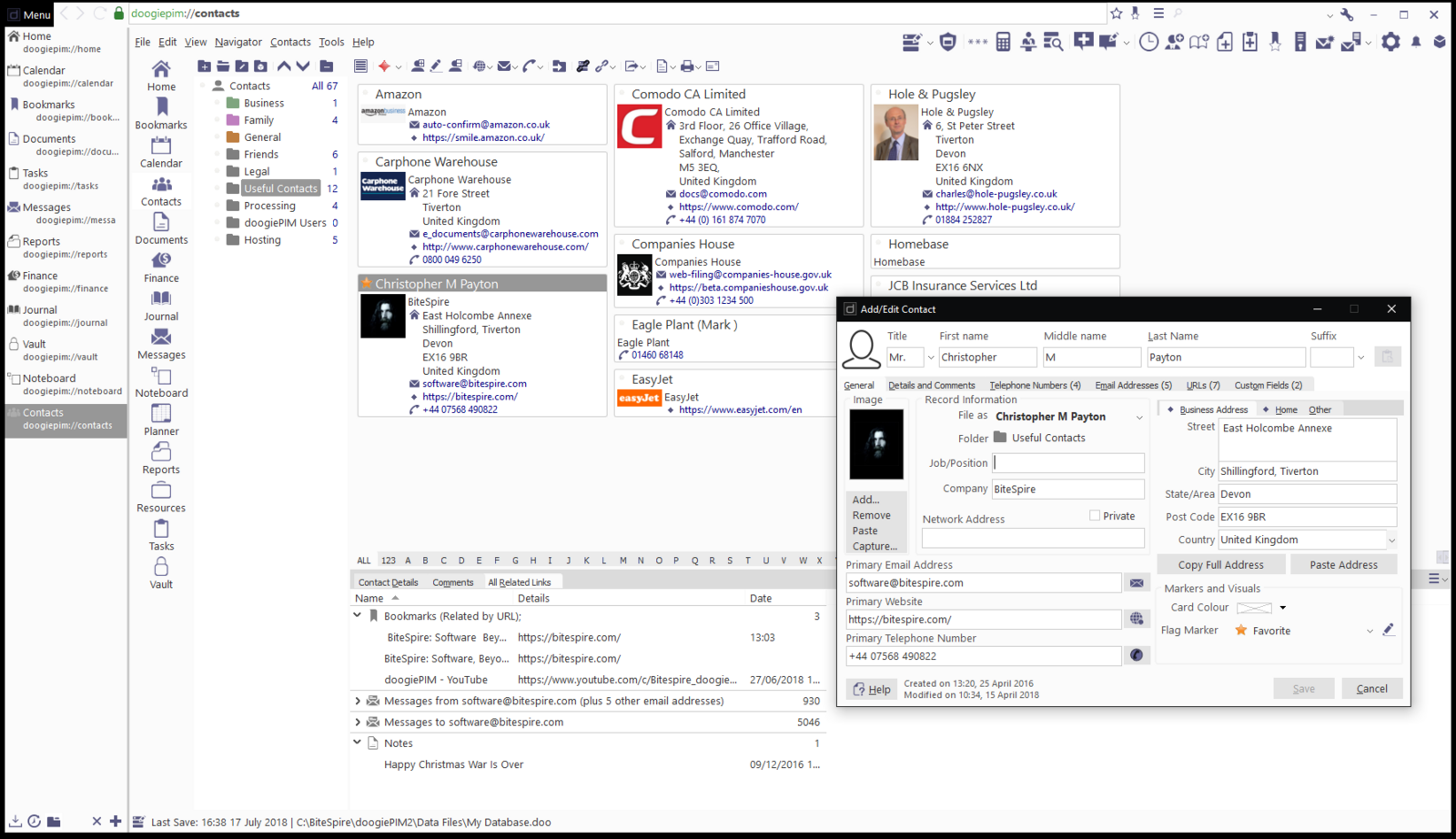Switch to Telephone Numbers (4) tab

tap(1035, 385)
